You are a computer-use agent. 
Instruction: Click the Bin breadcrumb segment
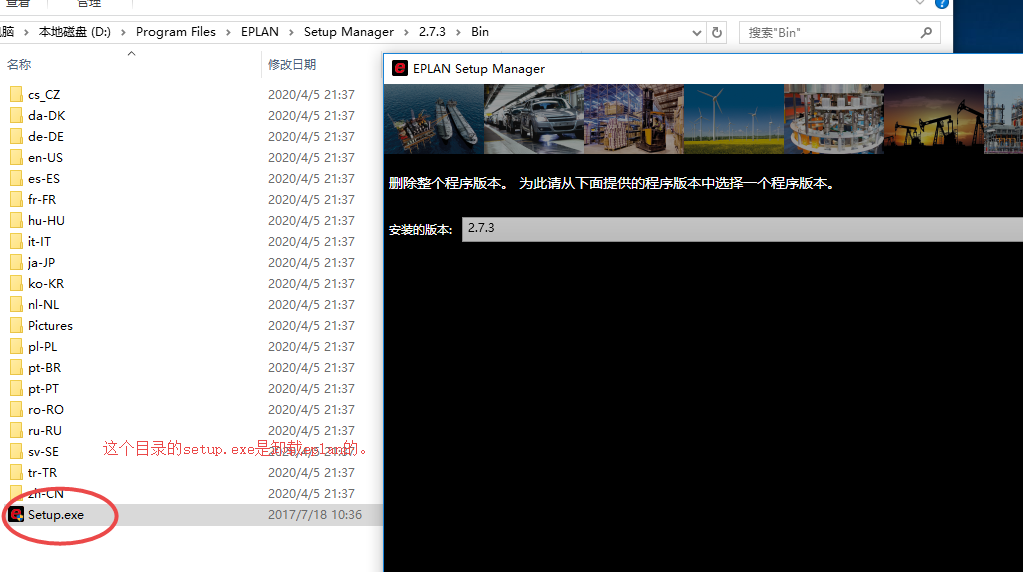tap(480, 32)
